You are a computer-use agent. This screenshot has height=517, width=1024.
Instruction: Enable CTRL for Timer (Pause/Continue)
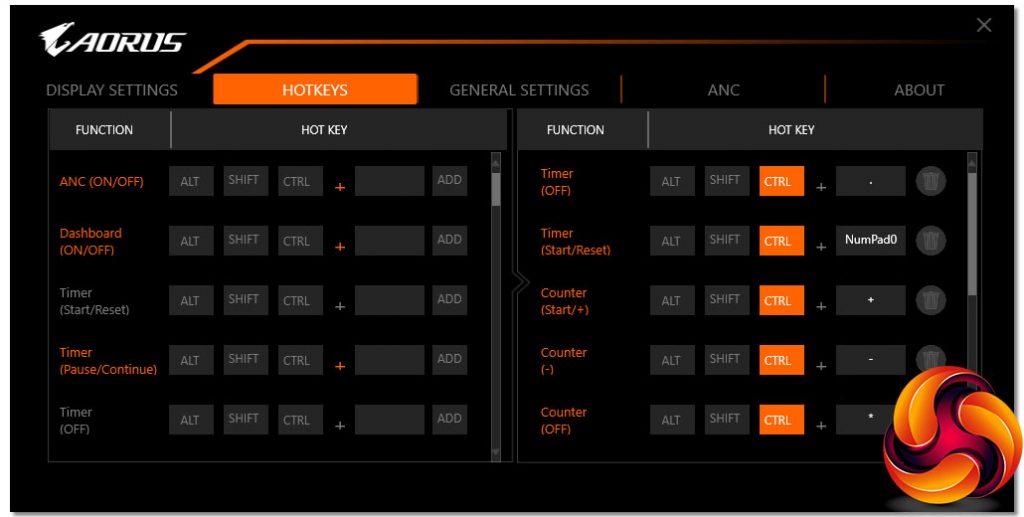tap(300, 360)
